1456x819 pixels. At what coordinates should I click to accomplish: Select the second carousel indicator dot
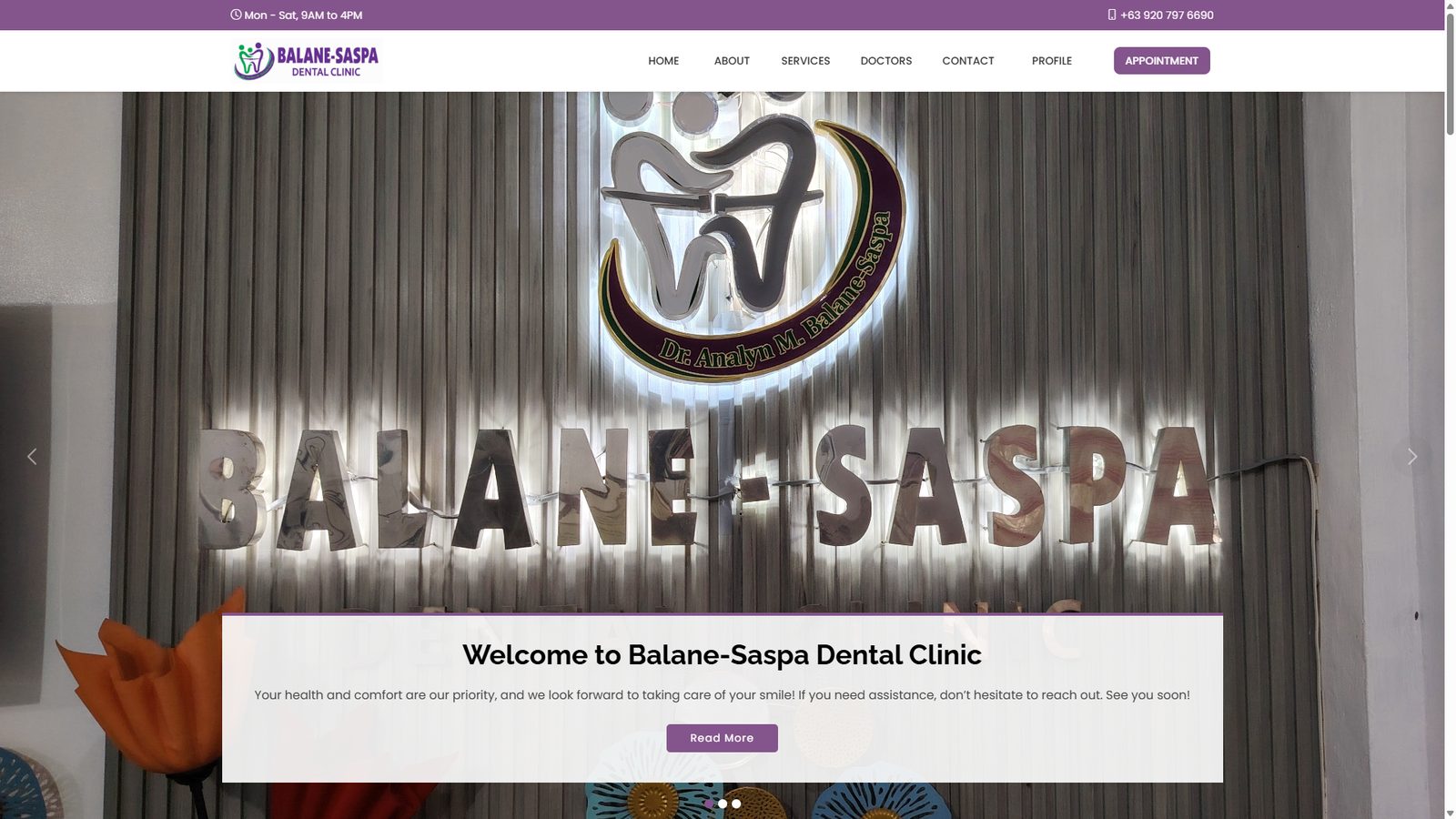click(x=723, y=804)
